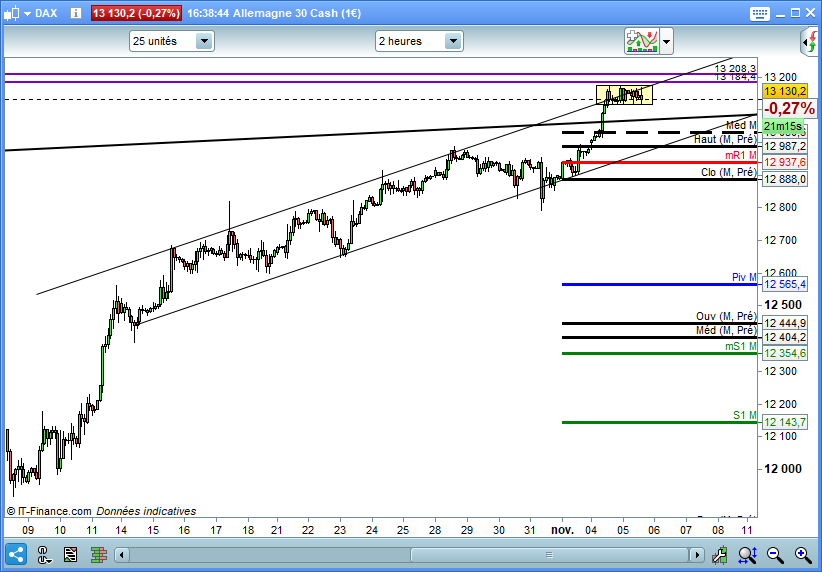Click the green 12 354,6 price label
This screenshot has height=572, width=822.
[785, 353]
